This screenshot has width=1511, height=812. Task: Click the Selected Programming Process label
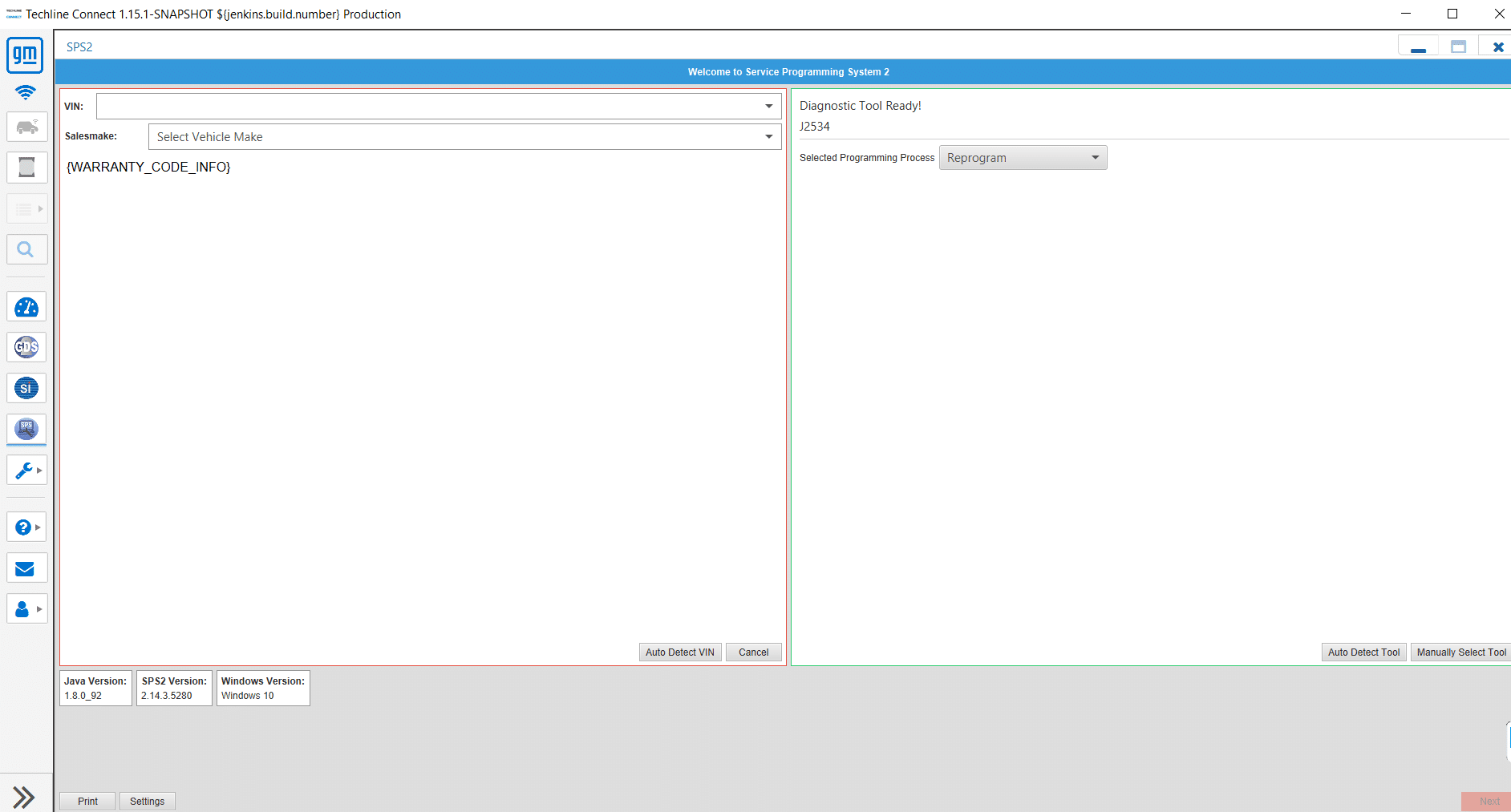click(x=867, y=158)
